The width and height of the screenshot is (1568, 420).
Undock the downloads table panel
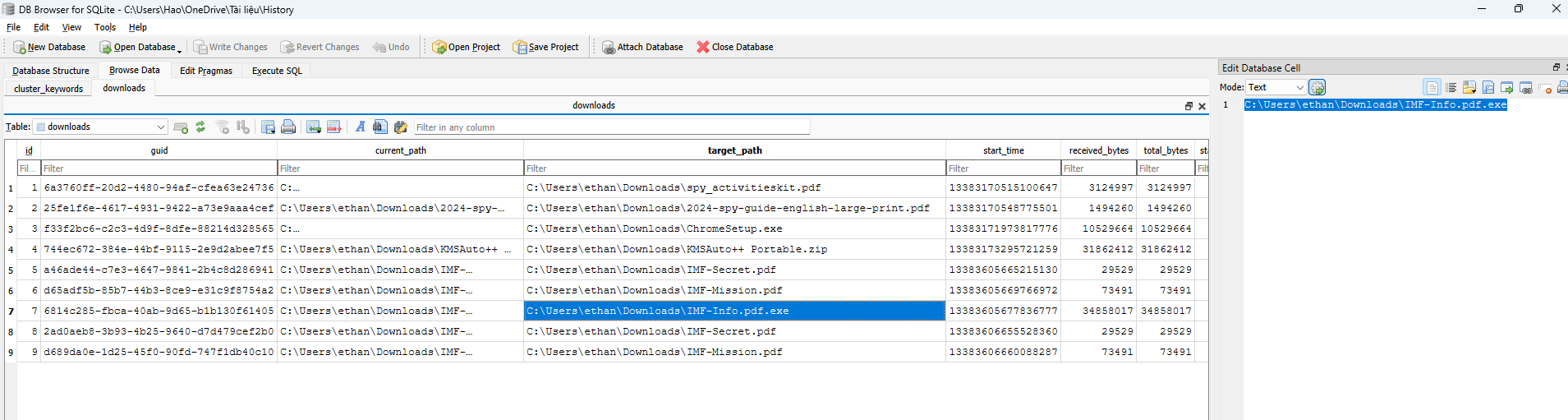point(1189,106)
